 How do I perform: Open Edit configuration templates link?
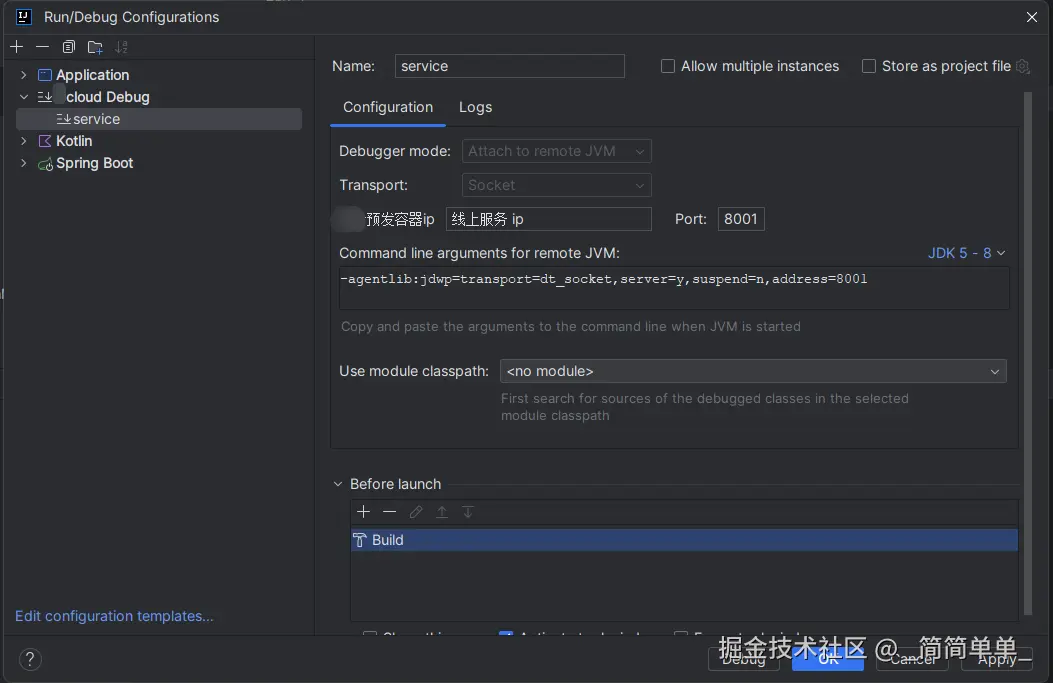[114, 616]
